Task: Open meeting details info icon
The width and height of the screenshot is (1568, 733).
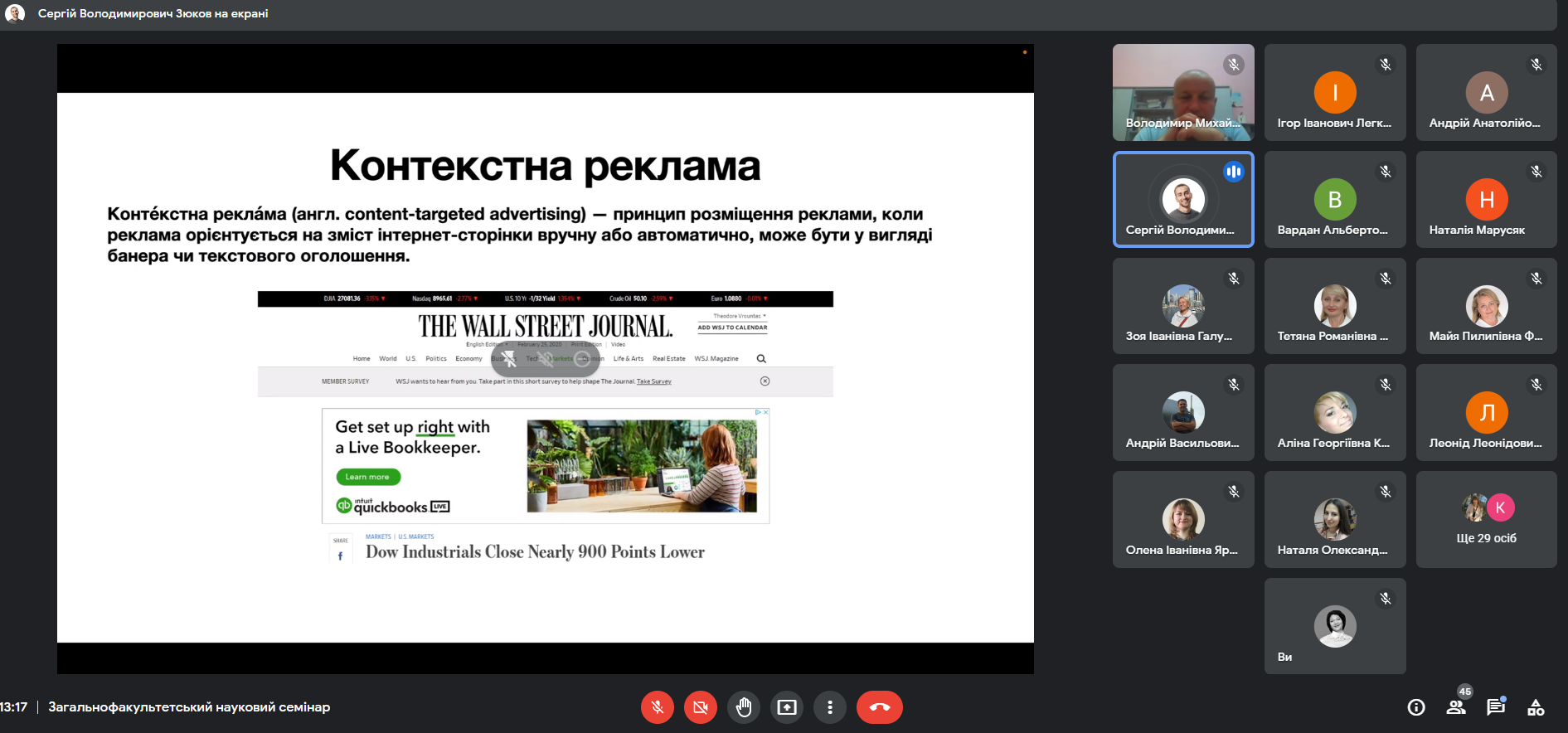Action: (x=1416, y=707)
